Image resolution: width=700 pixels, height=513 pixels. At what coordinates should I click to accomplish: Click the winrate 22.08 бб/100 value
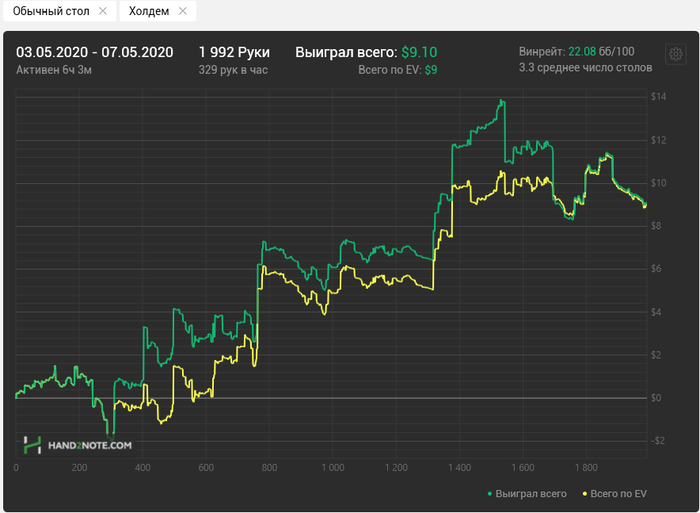[601, 51]
